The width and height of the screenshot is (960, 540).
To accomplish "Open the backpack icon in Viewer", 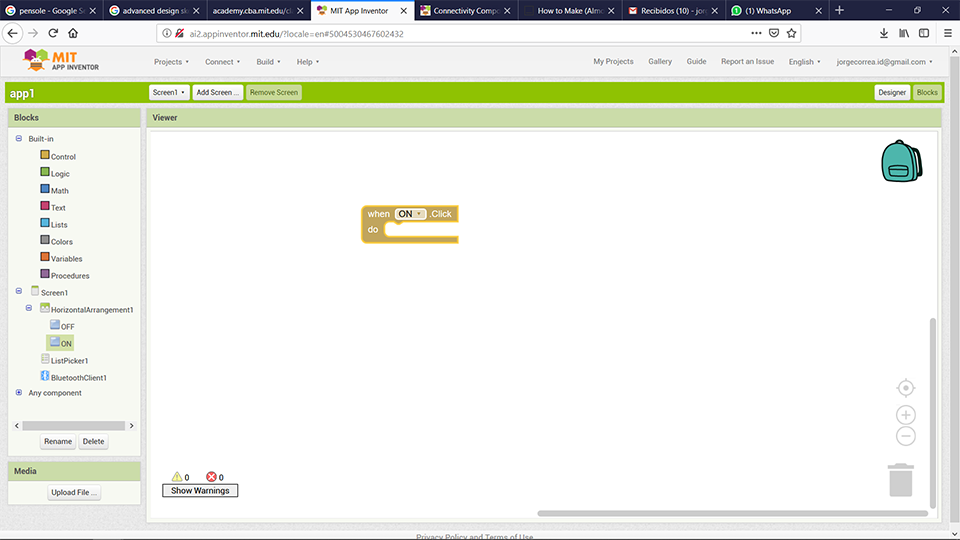I will pos(902,162).
